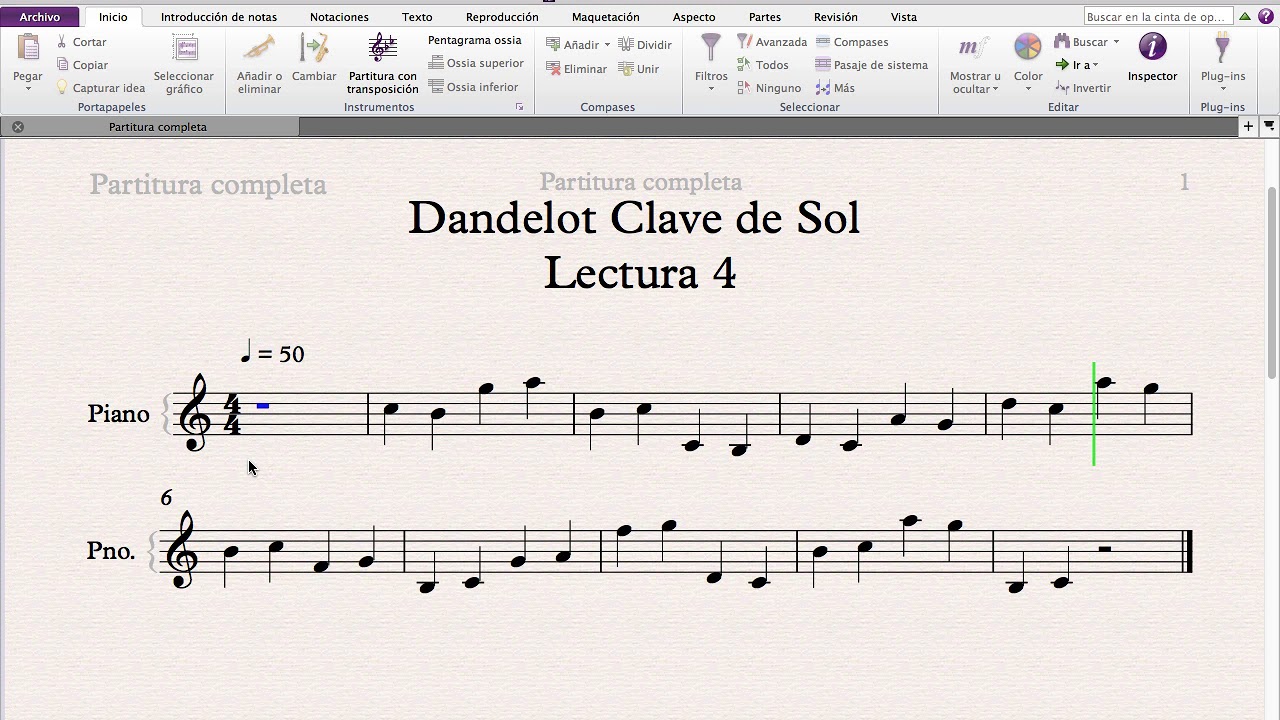The image size is (1280, 720).
Task: Click the green playback line
Action: click(1094, 414)
